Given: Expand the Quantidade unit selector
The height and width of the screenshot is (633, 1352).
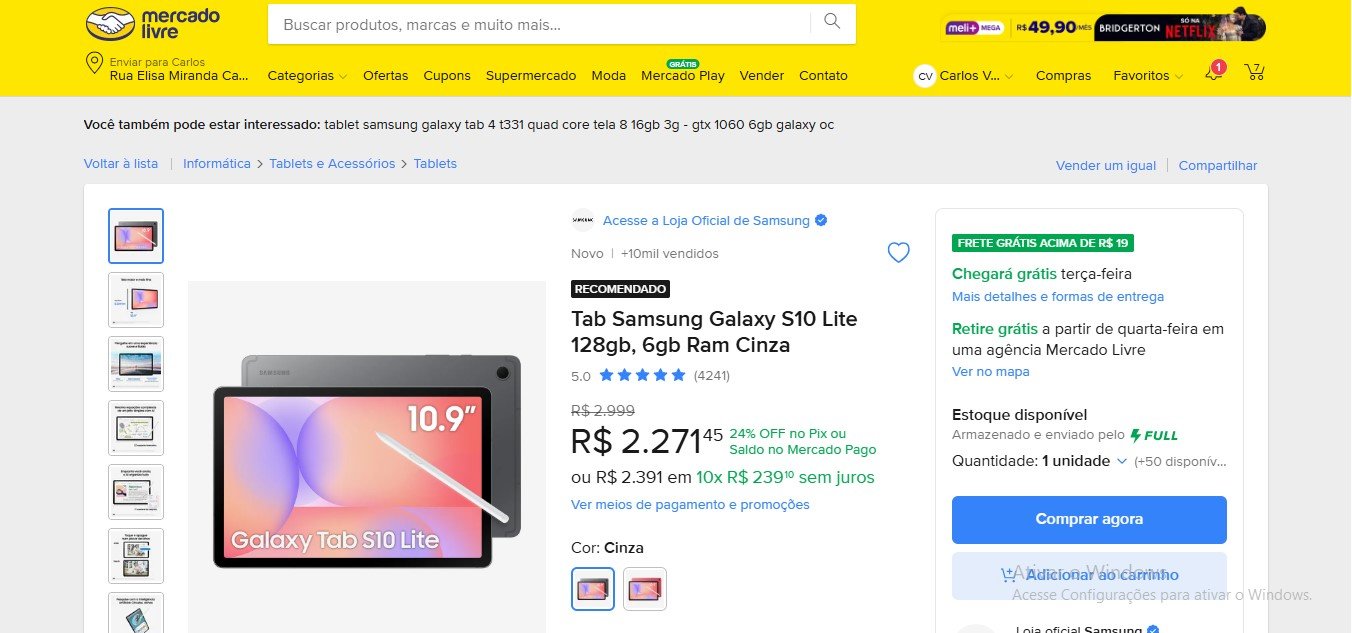Looking at the screenshot, I should click(1084, 461).
